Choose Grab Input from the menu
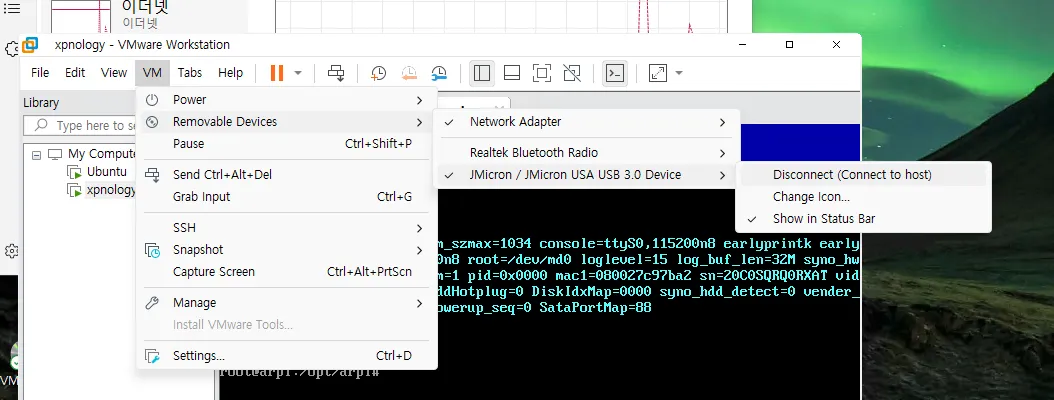 [286, 197]
